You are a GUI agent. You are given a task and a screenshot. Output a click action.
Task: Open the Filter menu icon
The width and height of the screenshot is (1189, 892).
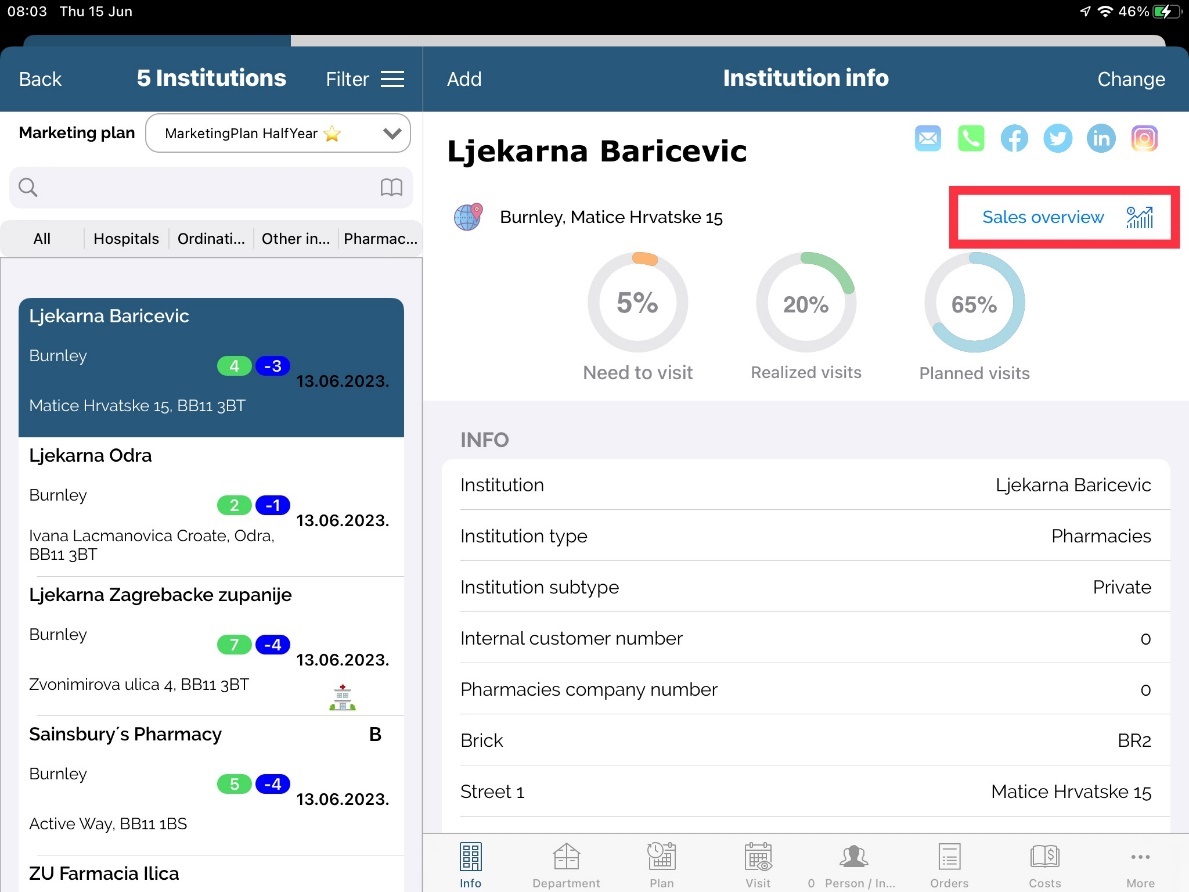click(393, 79)
